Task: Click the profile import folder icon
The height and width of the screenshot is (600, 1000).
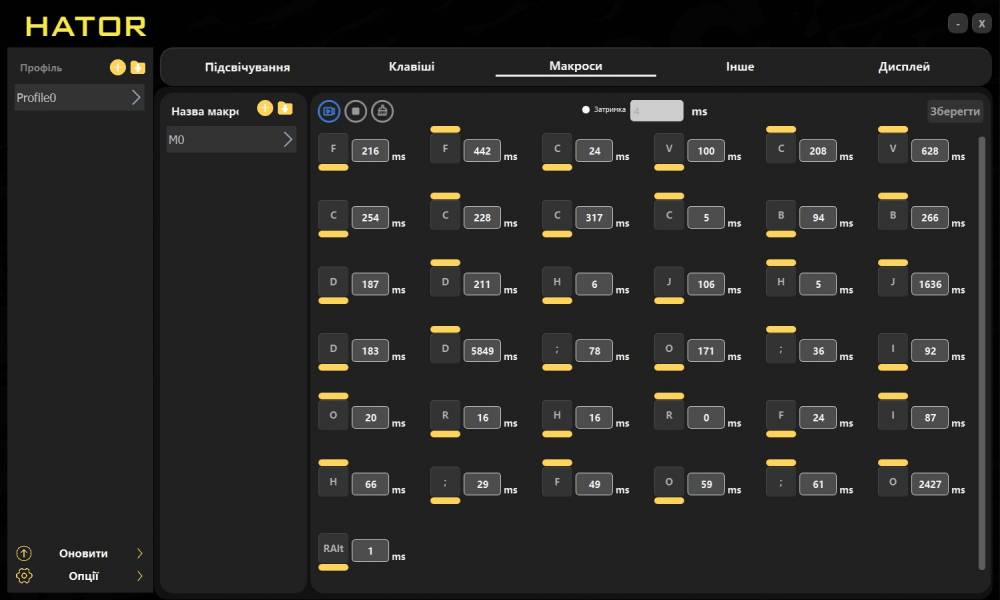Action: pos(138,68)
